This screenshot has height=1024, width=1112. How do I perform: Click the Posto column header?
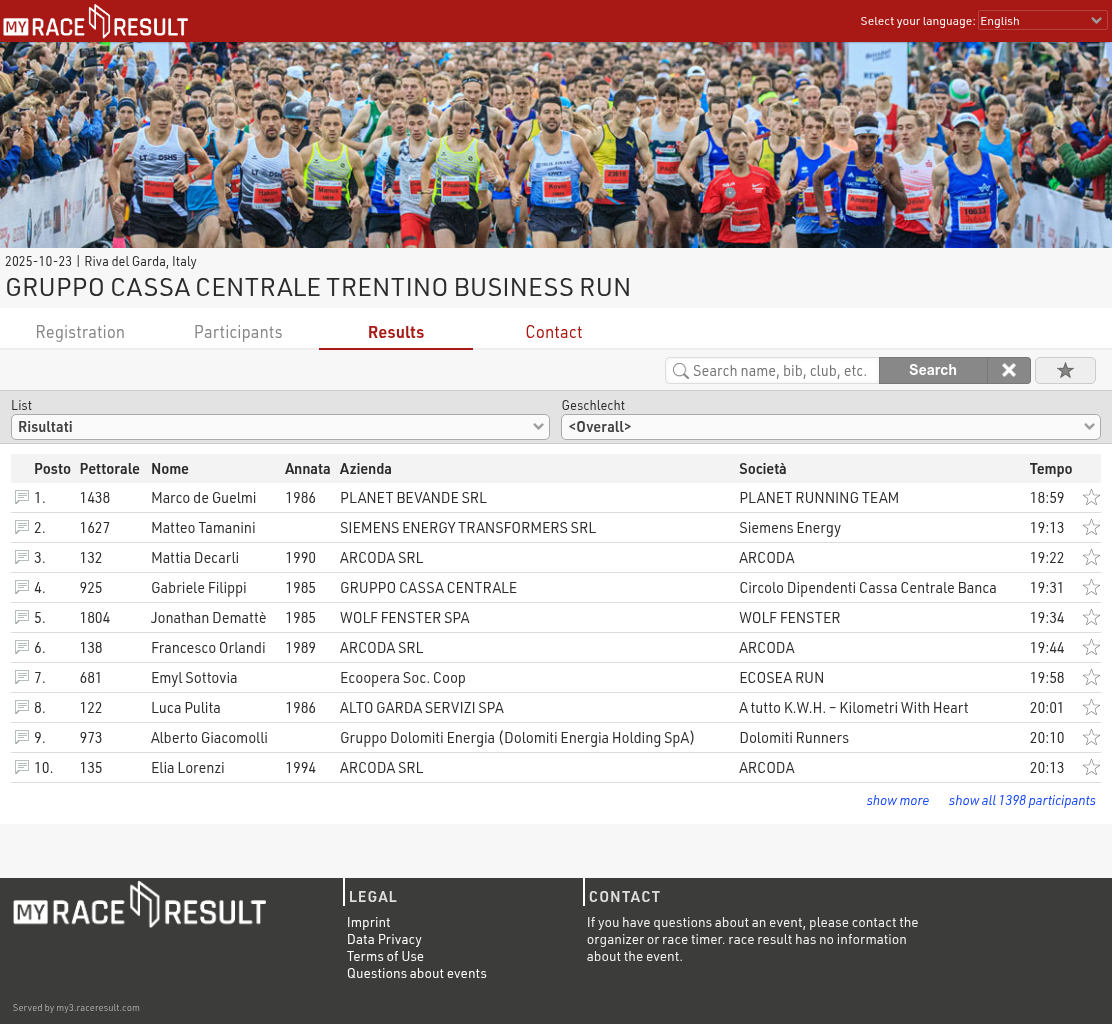52,469
